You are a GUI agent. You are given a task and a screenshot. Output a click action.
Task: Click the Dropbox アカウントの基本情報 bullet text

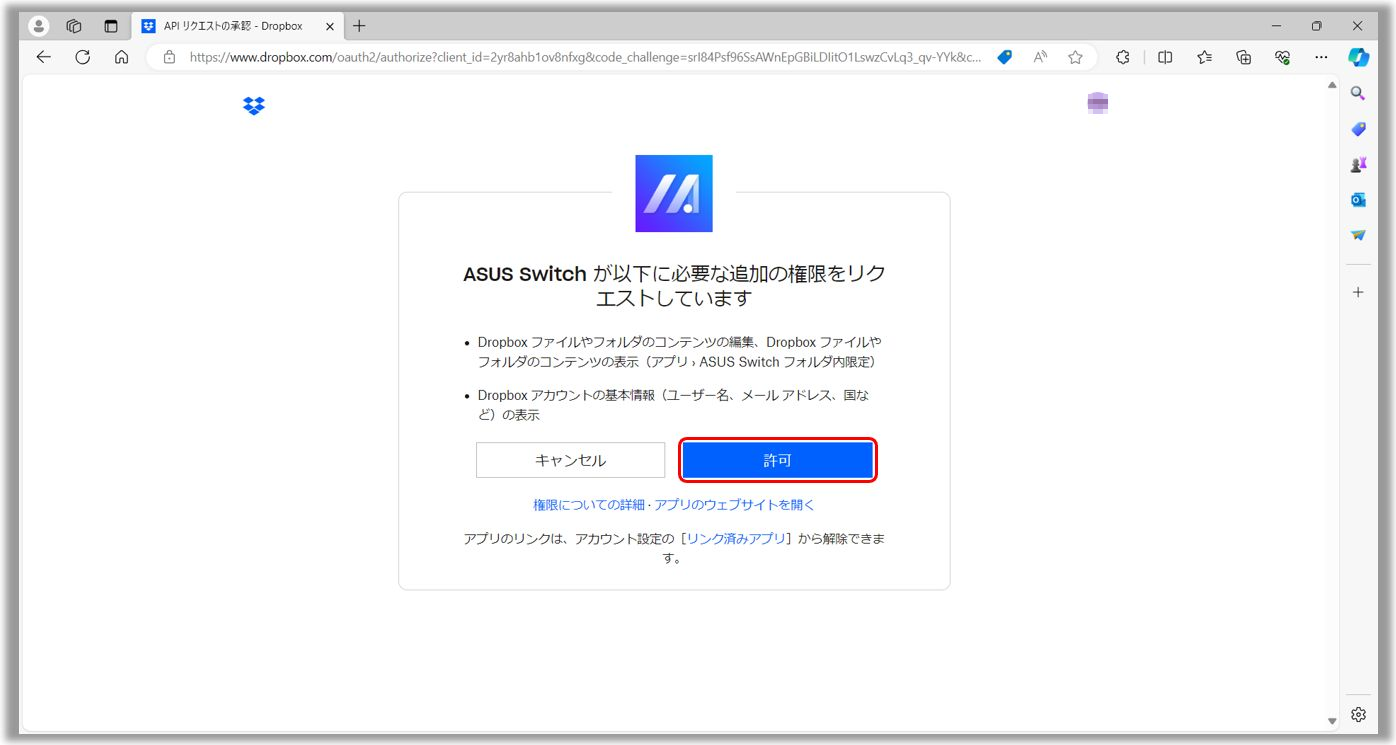[x=674, y=405]
